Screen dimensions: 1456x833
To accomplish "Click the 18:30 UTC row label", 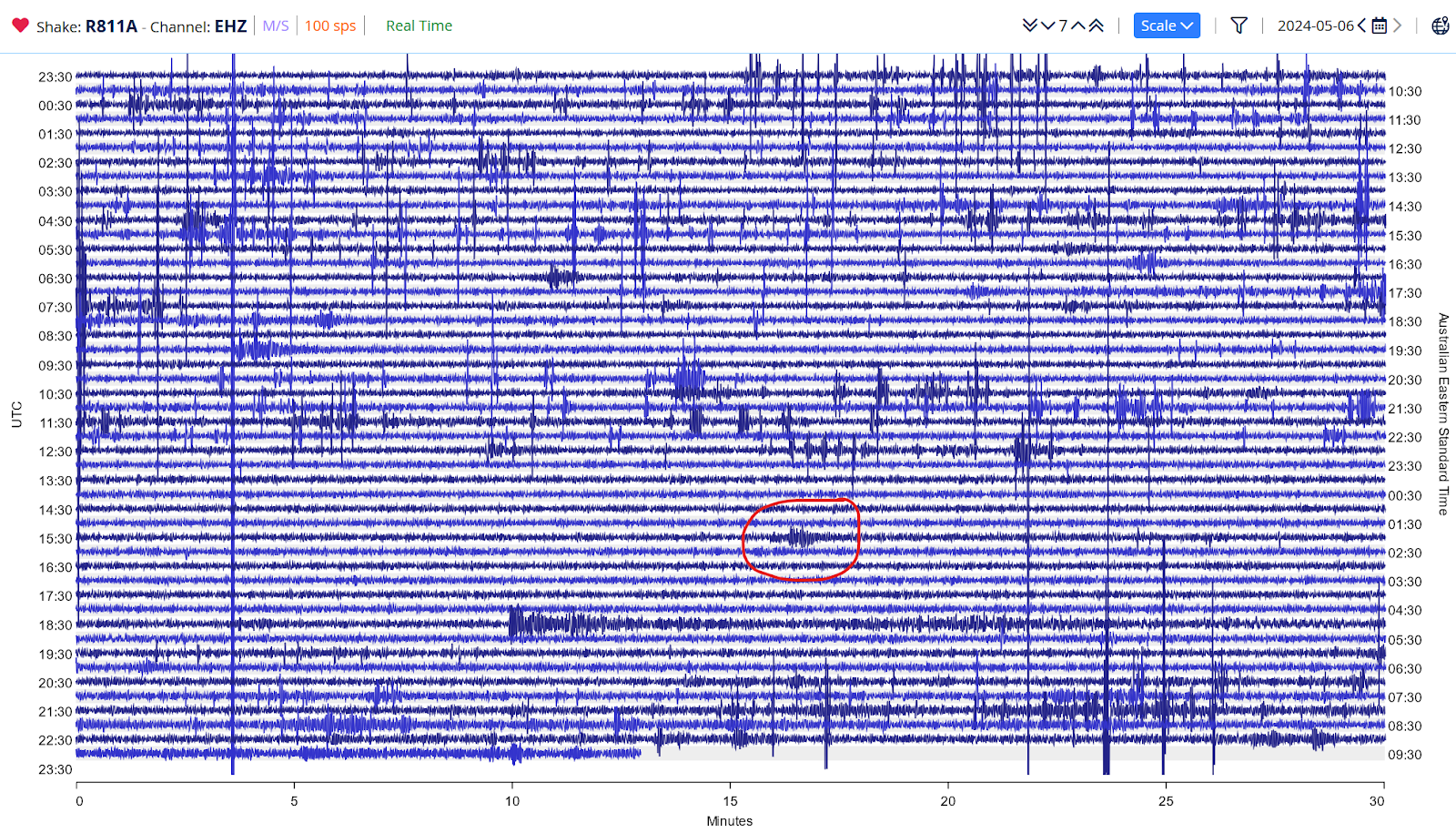I will [x=55, y=625].
